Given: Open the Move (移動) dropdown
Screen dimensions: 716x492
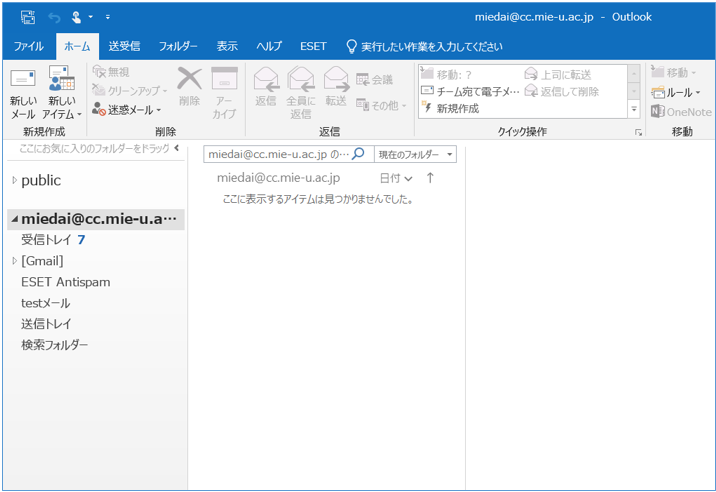Looking at the screenshot, I should tap(673, 72).
